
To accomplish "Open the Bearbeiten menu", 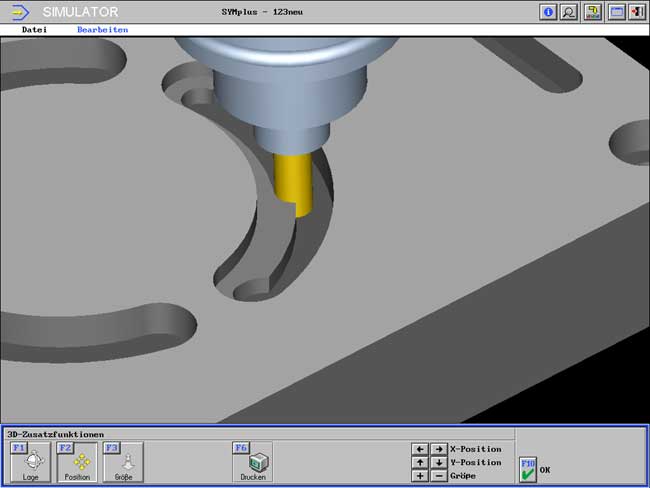I will 102,30.
